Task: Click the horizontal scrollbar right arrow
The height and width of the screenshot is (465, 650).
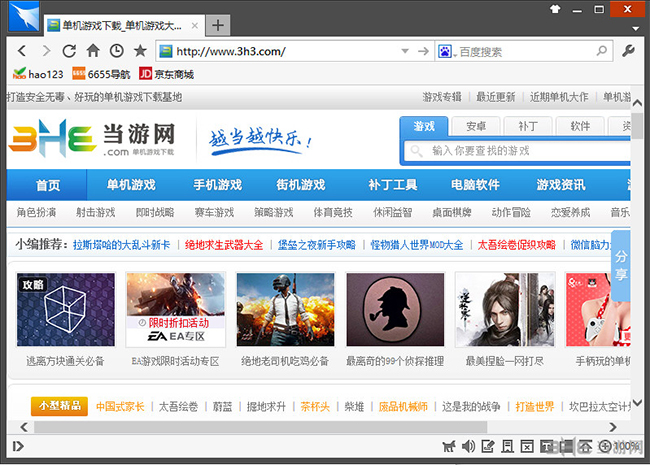Action: pos(613,427)
